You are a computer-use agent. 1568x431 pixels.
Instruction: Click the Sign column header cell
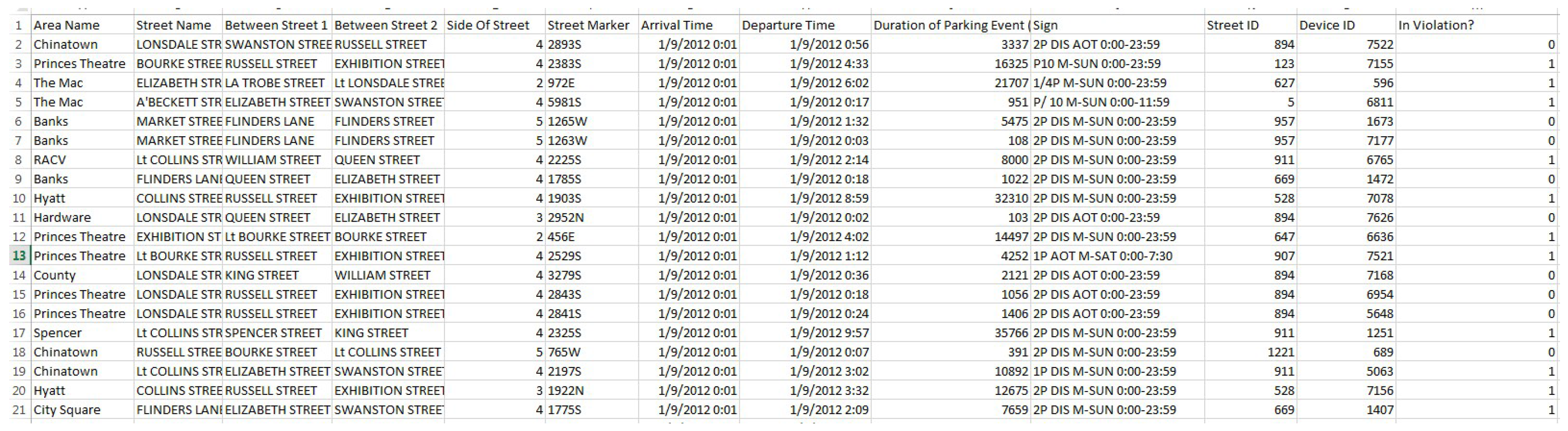tap(1117, 26)
